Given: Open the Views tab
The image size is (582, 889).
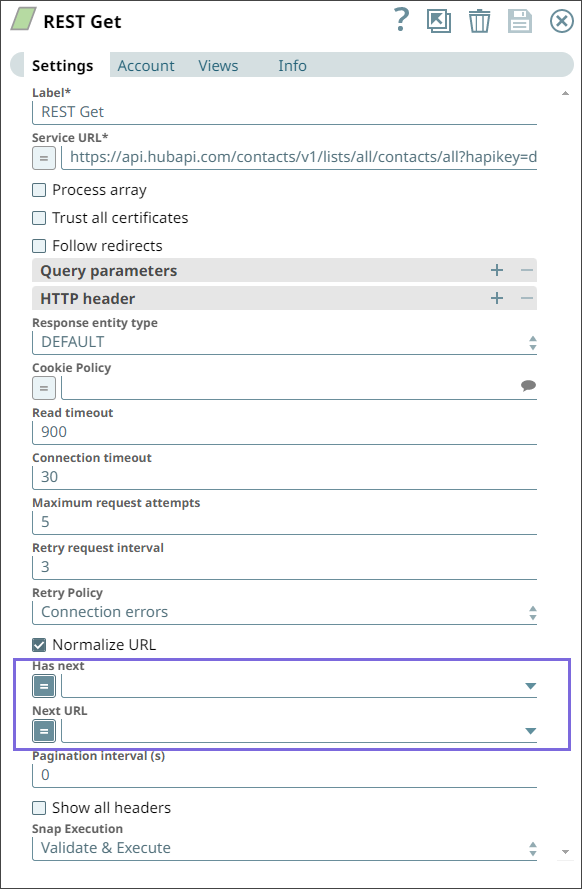Looking at the screenshot, I should tap(218, 65).
